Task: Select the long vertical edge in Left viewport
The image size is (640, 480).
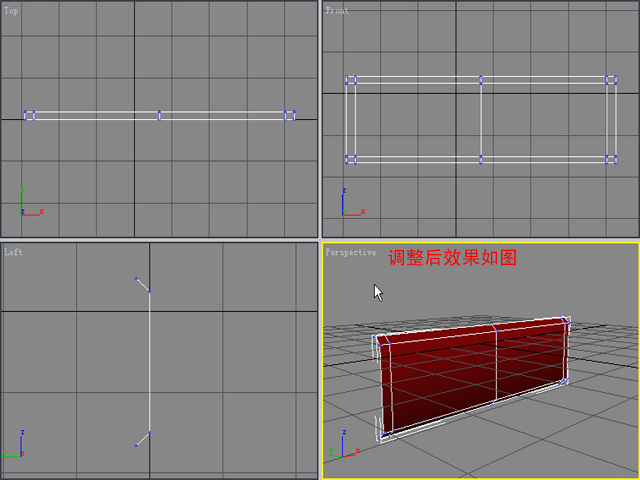Action: pyautogui.click(x=149, y=362)
